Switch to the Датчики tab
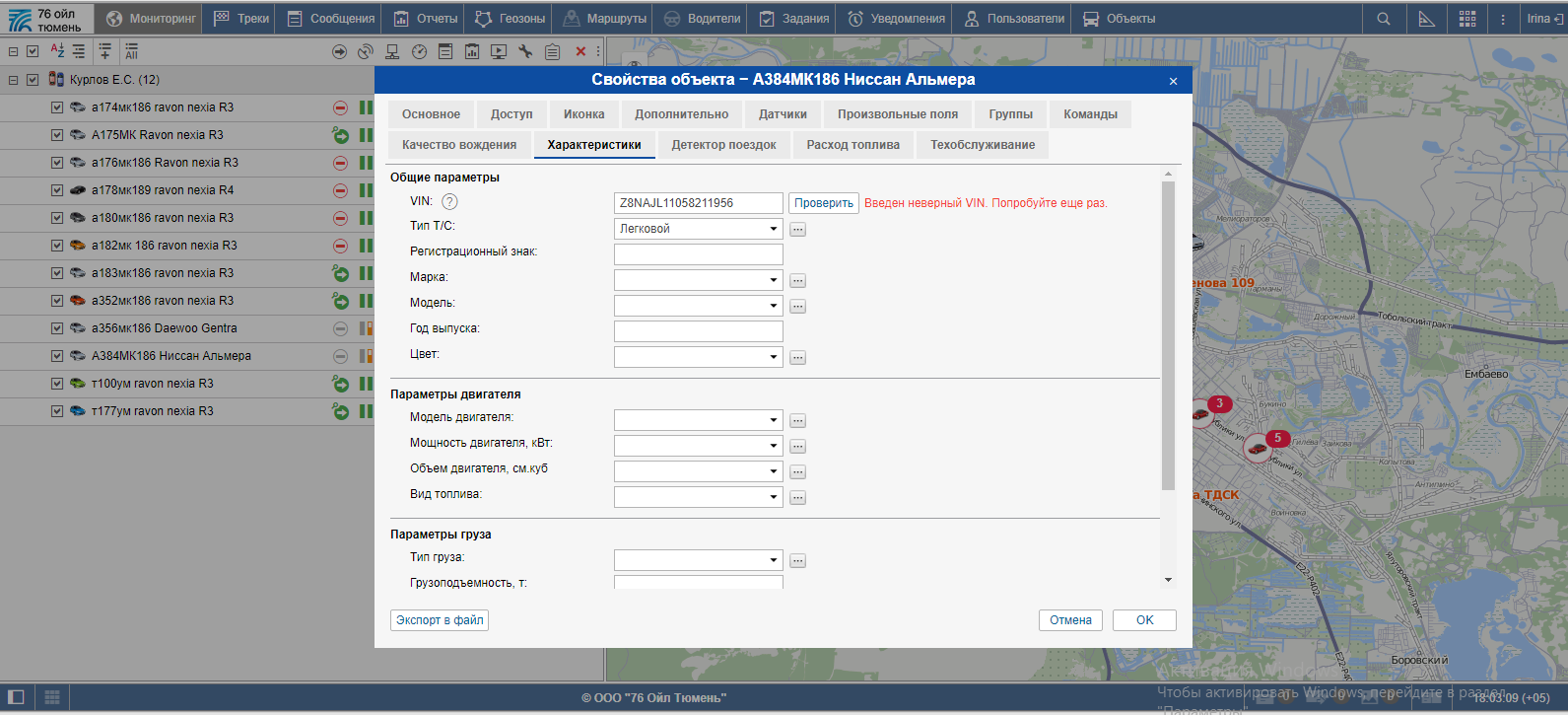 (783, 114)
